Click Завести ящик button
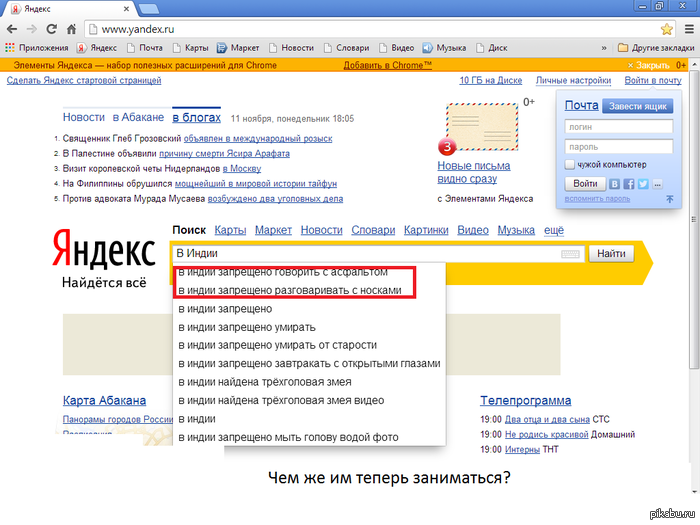 638,106
